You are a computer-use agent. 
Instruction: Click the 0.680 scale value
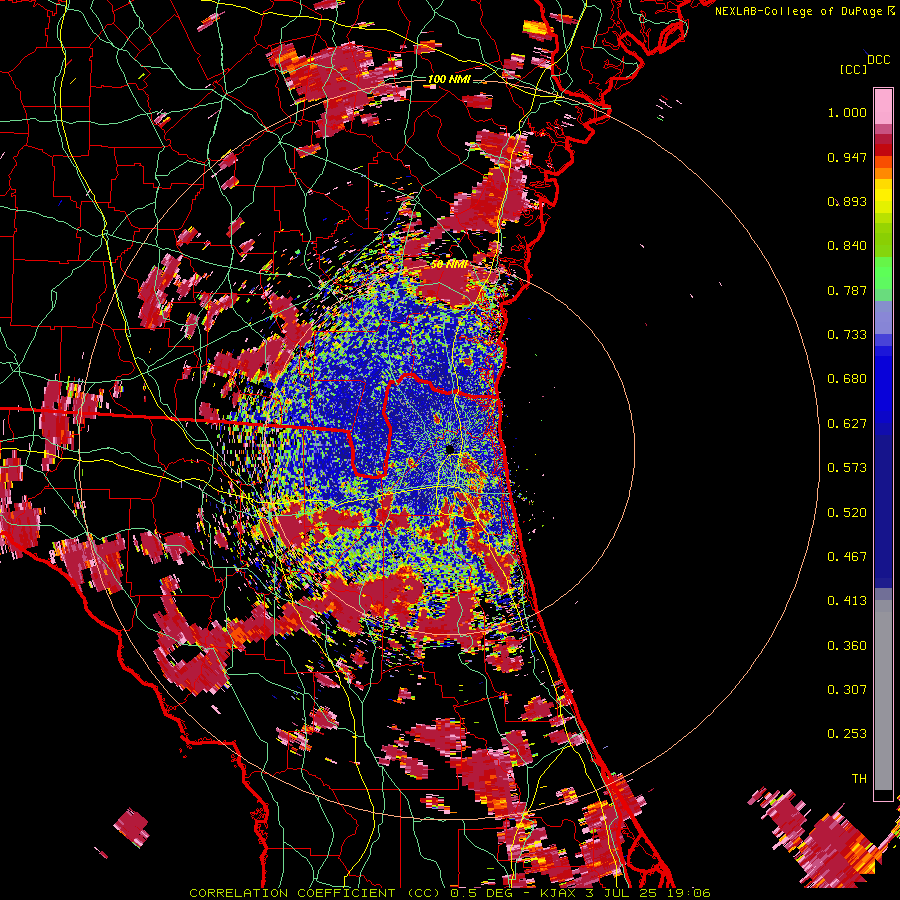pyautogui.click(x=847, y=379)
